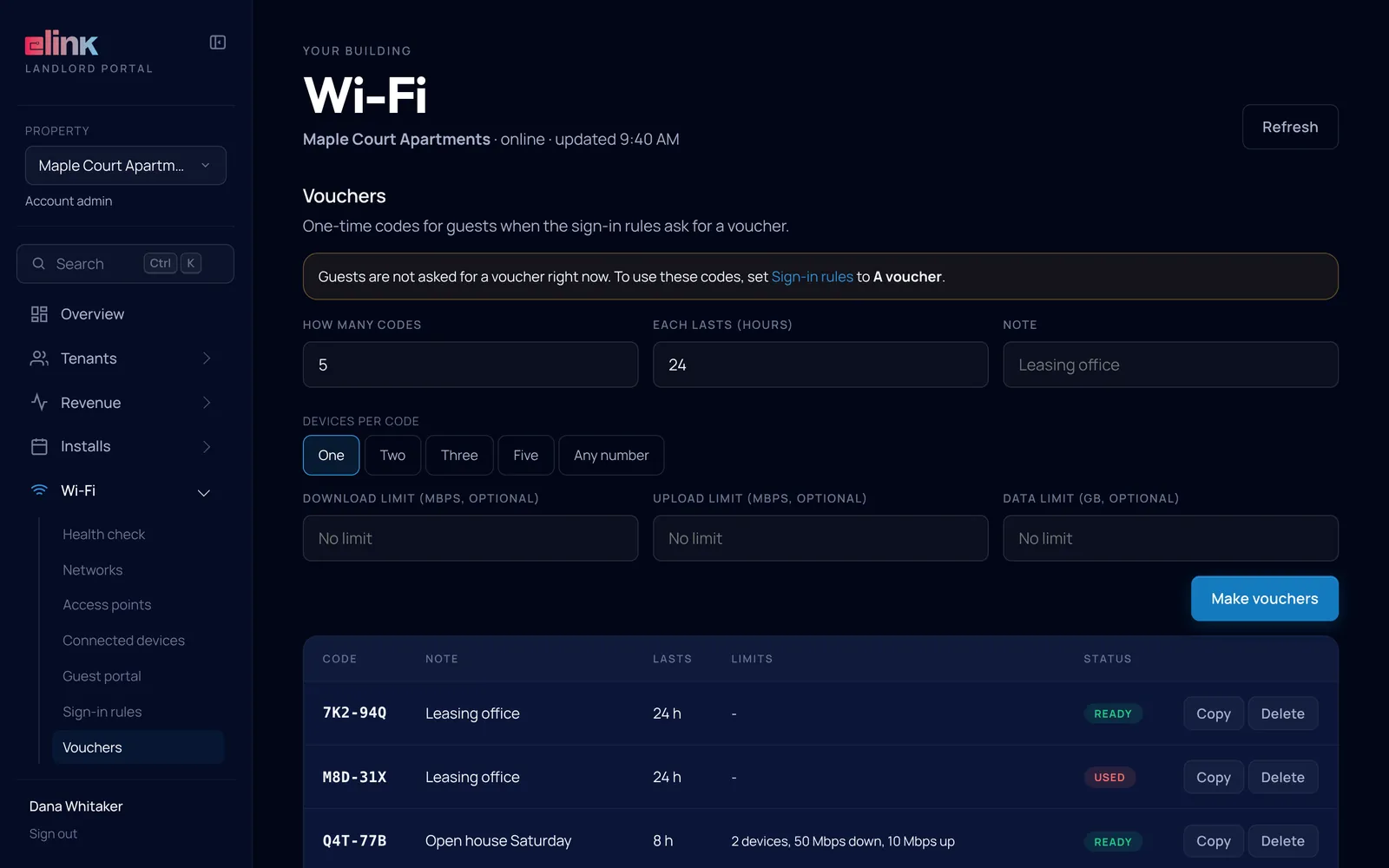
Task: Select Five devices per code
Action: pos(525,455)
